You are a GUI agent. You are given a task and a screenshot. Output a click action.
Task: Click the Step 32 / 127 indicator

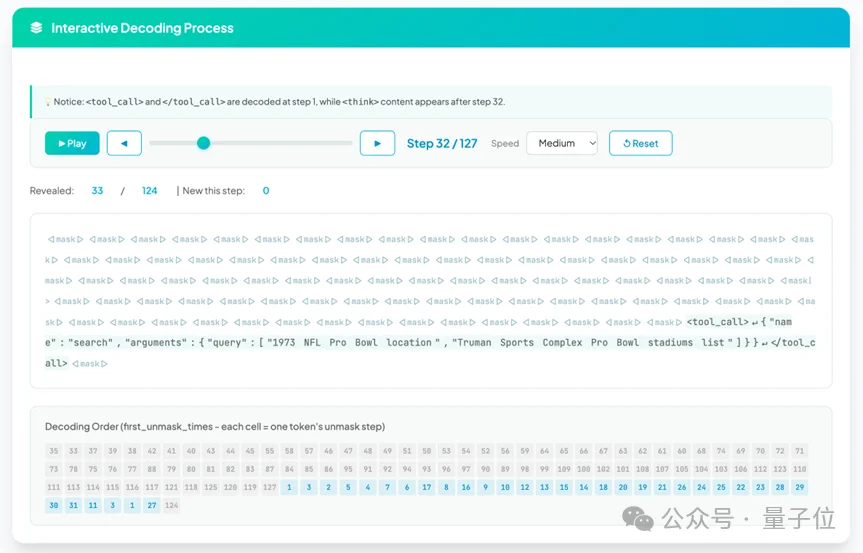(x=443, y=143)
